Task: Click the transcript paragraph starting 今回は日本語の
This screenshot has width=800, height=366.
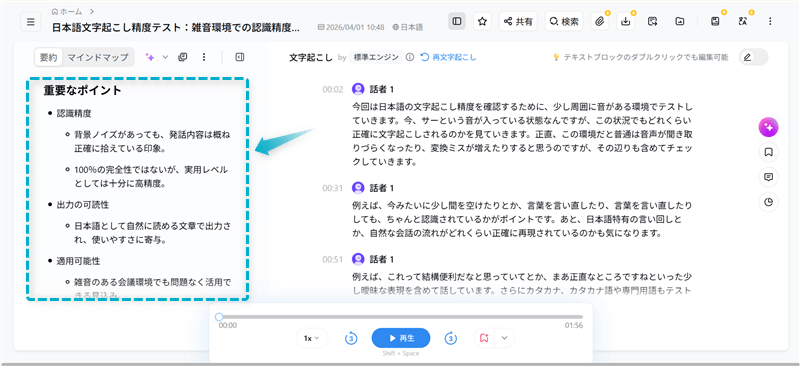Action: pyautogui.click(x=522, y=134)
